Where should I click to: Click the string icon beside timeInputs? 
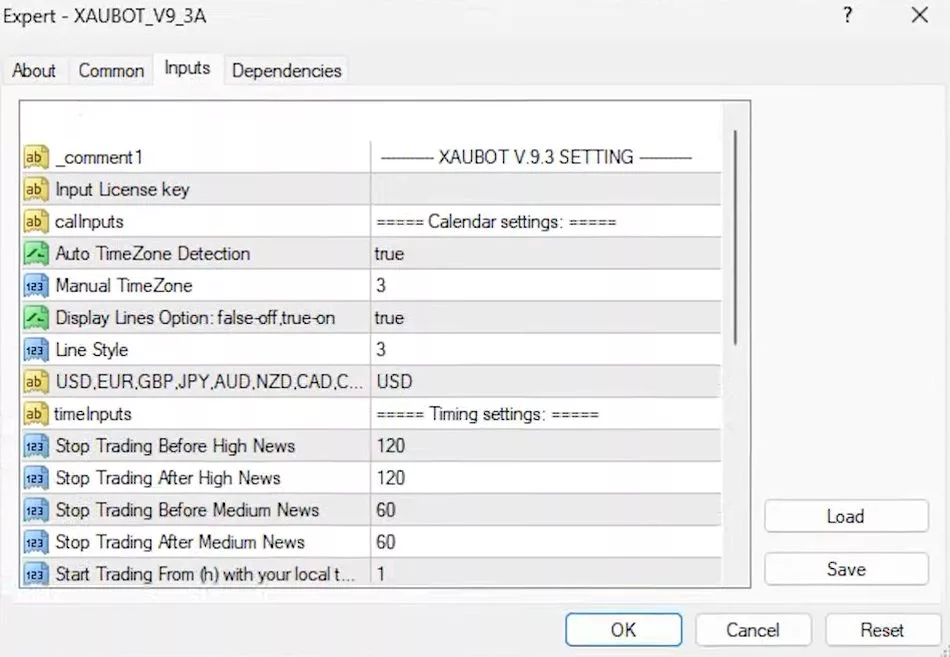[x=36, y=413]
